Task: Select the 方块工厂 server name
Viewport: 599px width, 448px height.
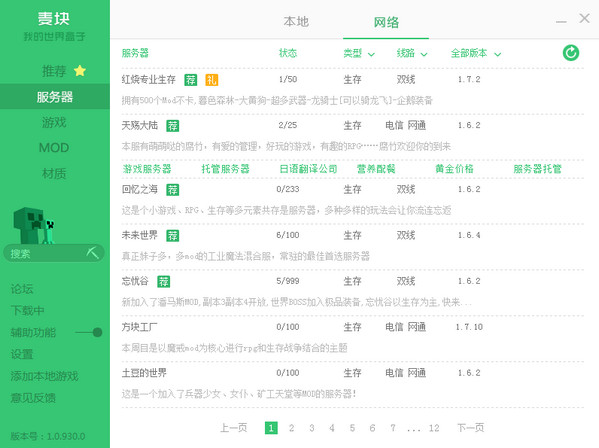Action: pyautogui.click(x=140, y=327)
